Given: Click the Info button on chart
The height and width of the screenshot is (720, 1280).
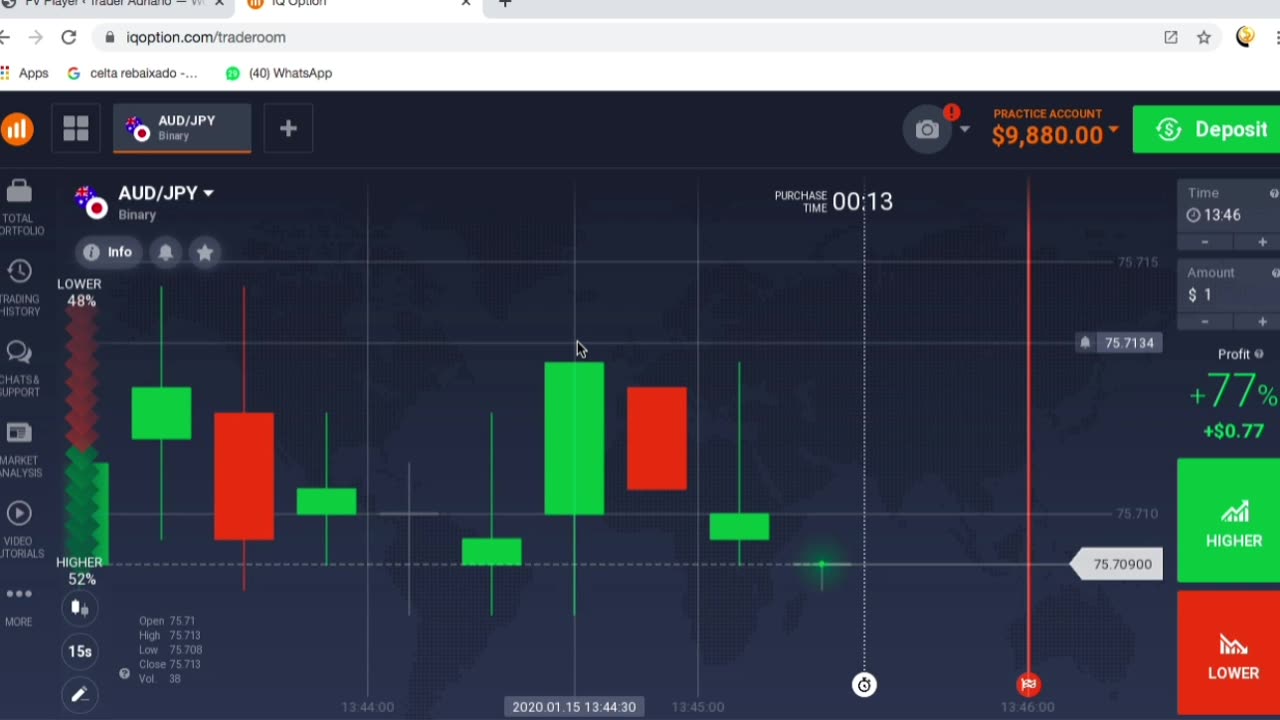Looking at the screenshot, I should (x=109, y=252).
